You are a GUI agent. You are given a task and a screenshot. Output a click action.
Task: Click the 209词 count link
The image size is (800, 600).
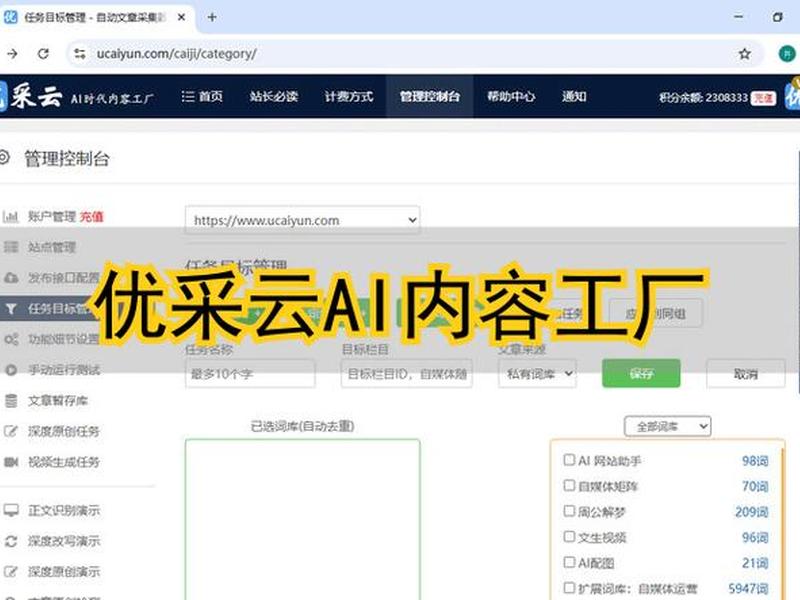point(752,512)
